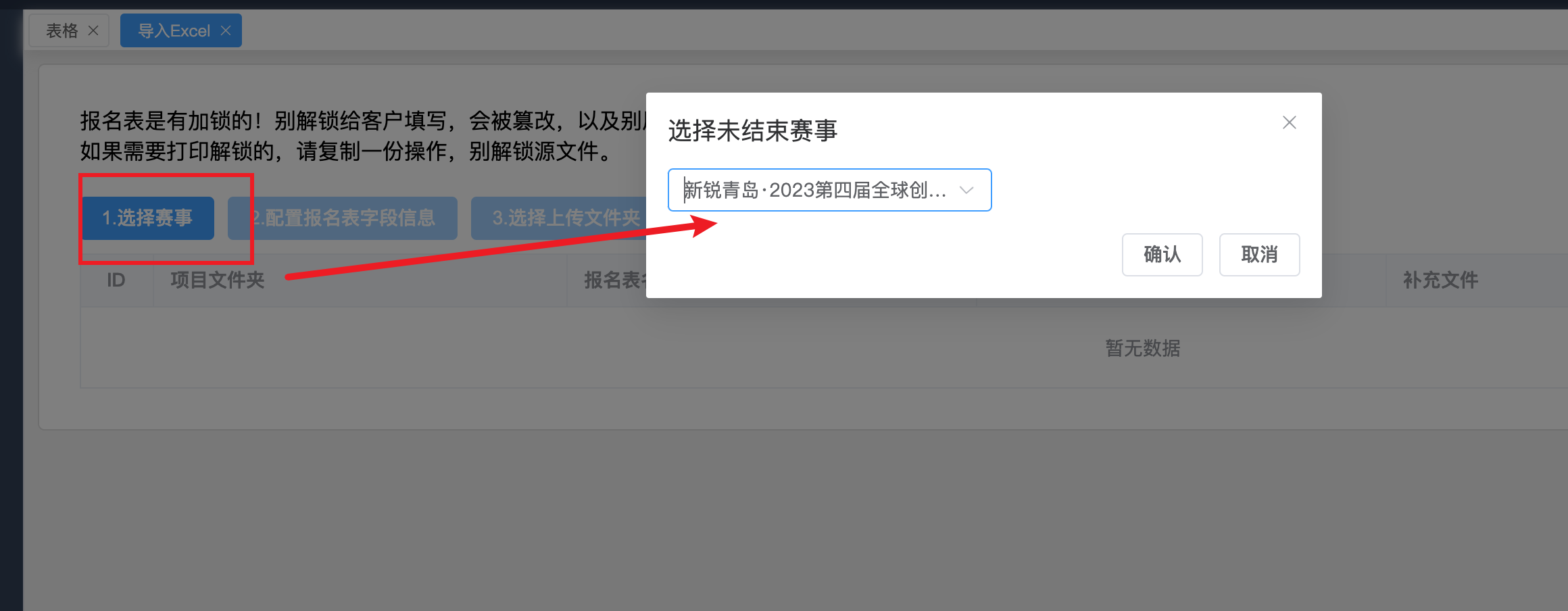Confirm the selection with the 确认 button
Viewport: 1568px width, 611px height.
pos(1162,255)
